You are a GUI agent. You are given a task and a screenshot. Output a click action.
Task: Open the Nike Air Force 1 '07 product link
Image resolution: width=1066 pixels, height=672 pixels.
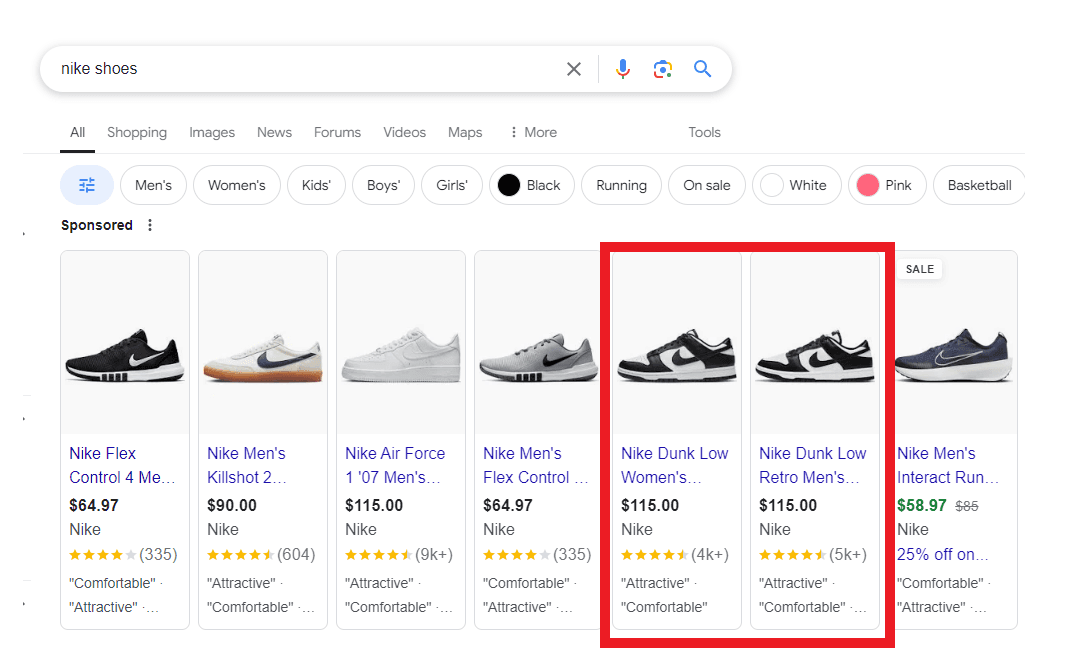[397, 465]
